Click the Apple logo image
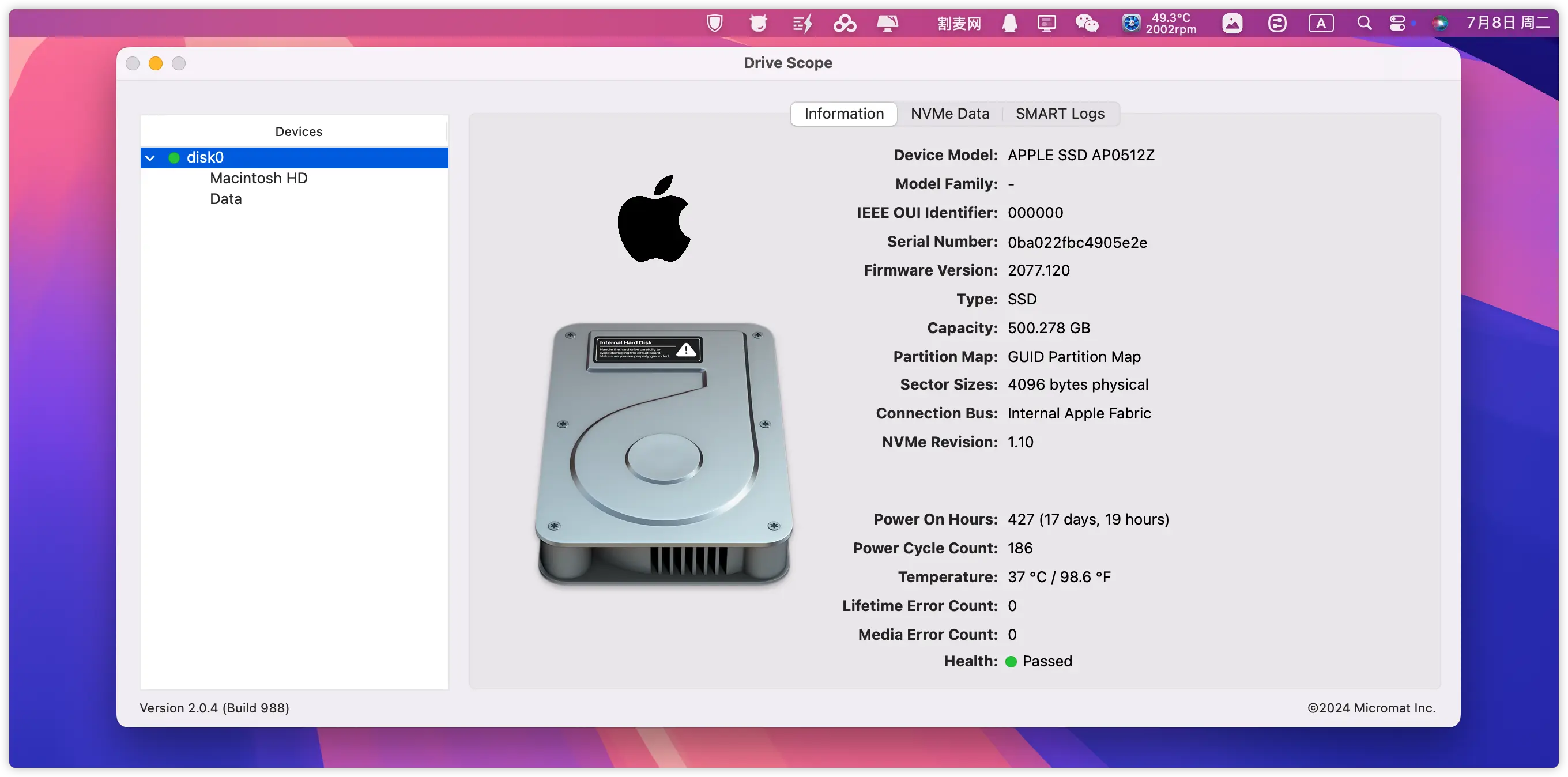 coord(654,219)
